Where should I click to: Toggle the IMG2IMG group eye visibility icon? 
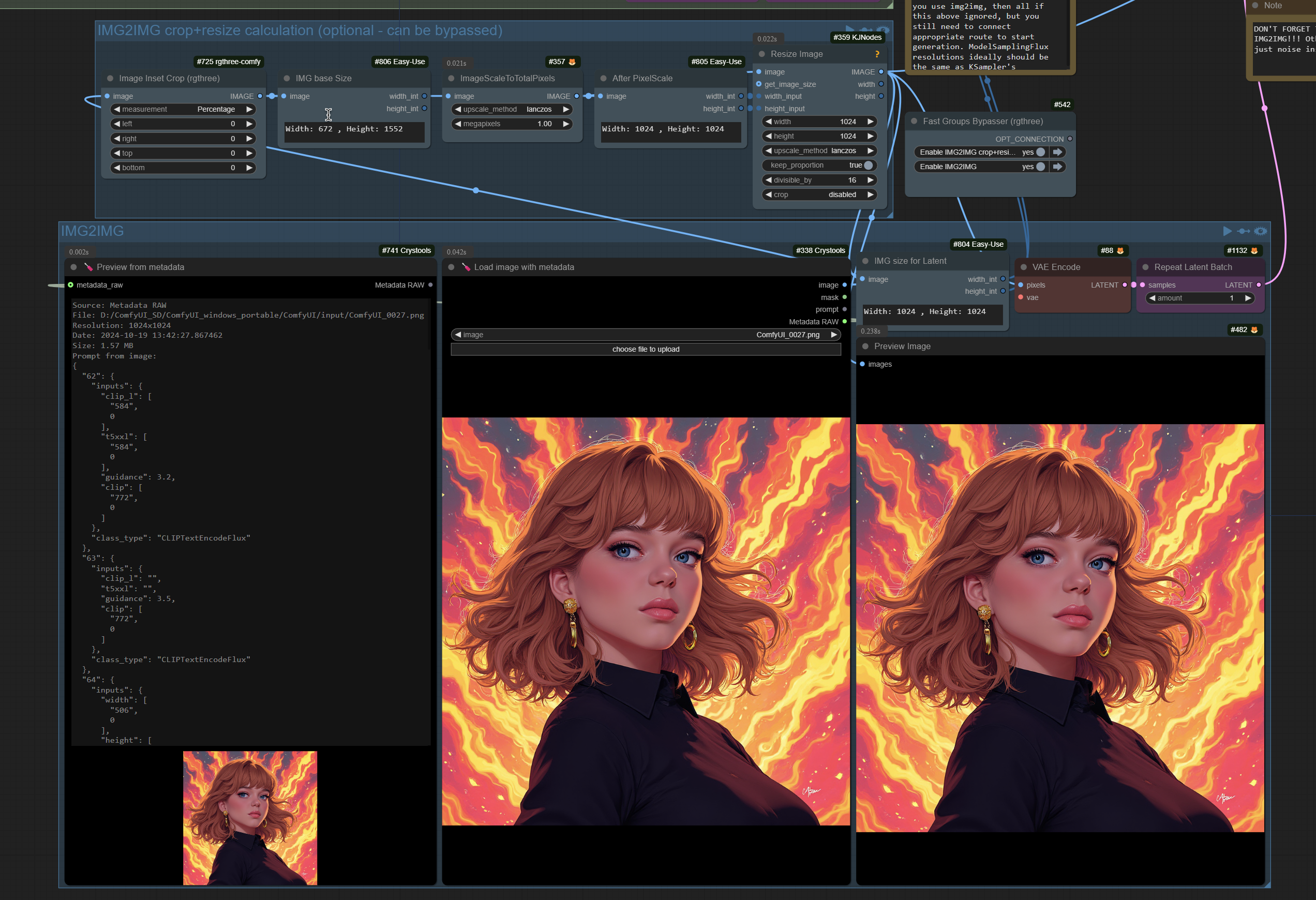[x=1261, y=231]
